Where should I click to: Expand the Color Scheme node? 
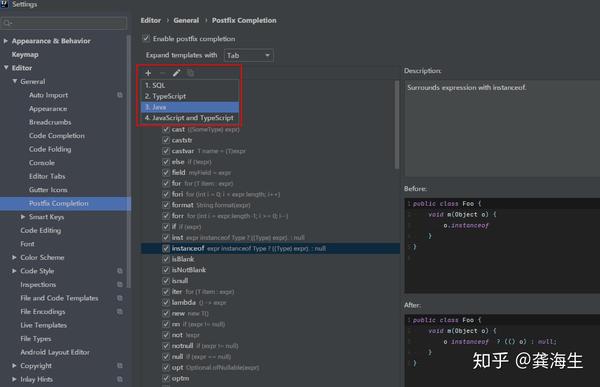[14, 257]
